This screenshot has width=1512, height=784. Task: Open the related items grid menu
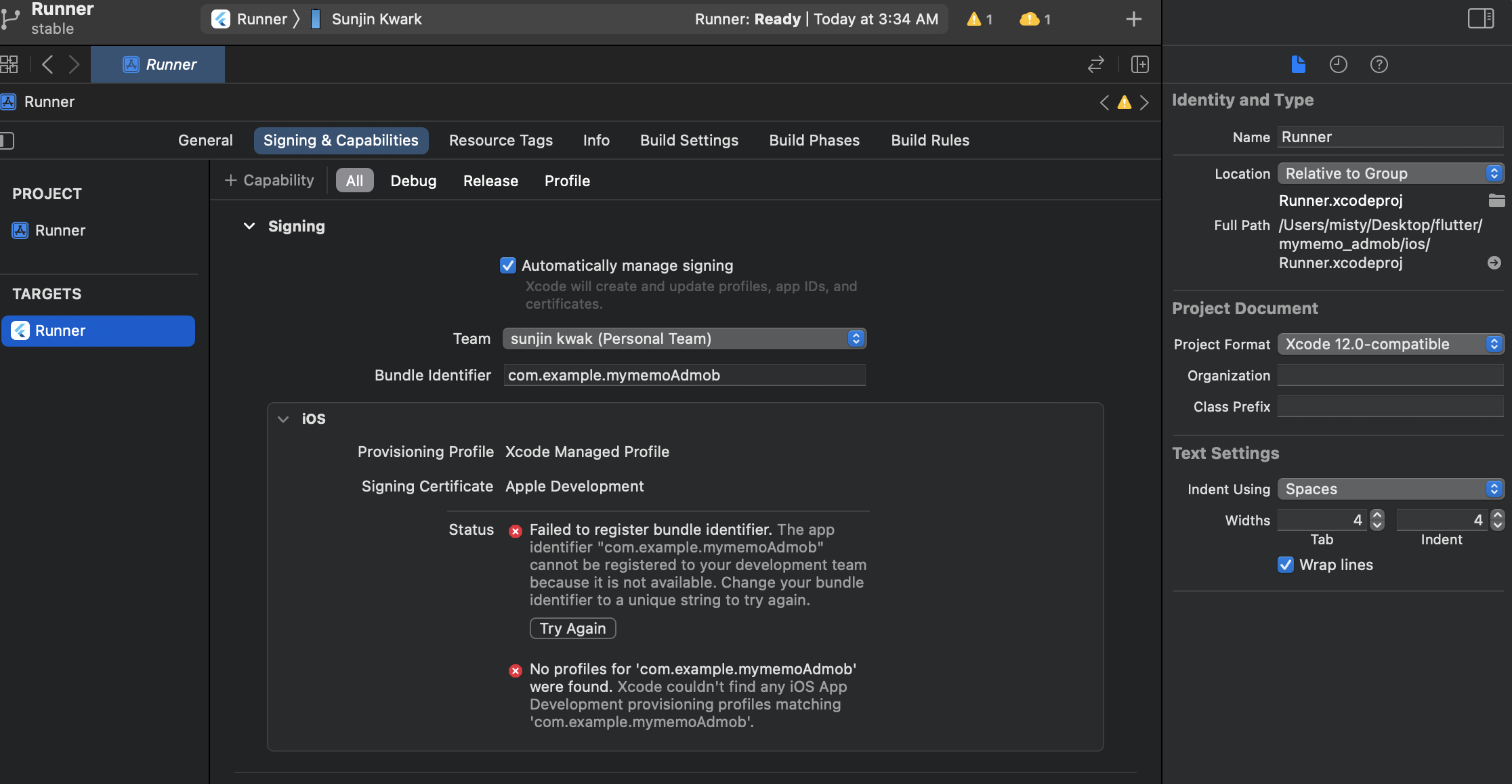point(9,64)
